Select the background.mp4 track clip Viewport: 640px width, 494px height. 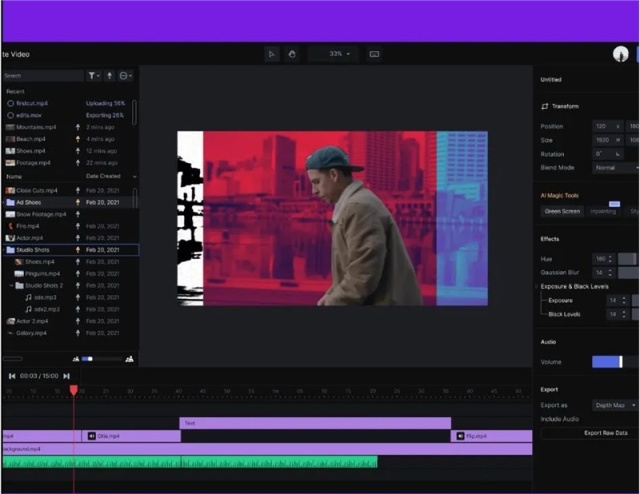(x=267, y=449)
